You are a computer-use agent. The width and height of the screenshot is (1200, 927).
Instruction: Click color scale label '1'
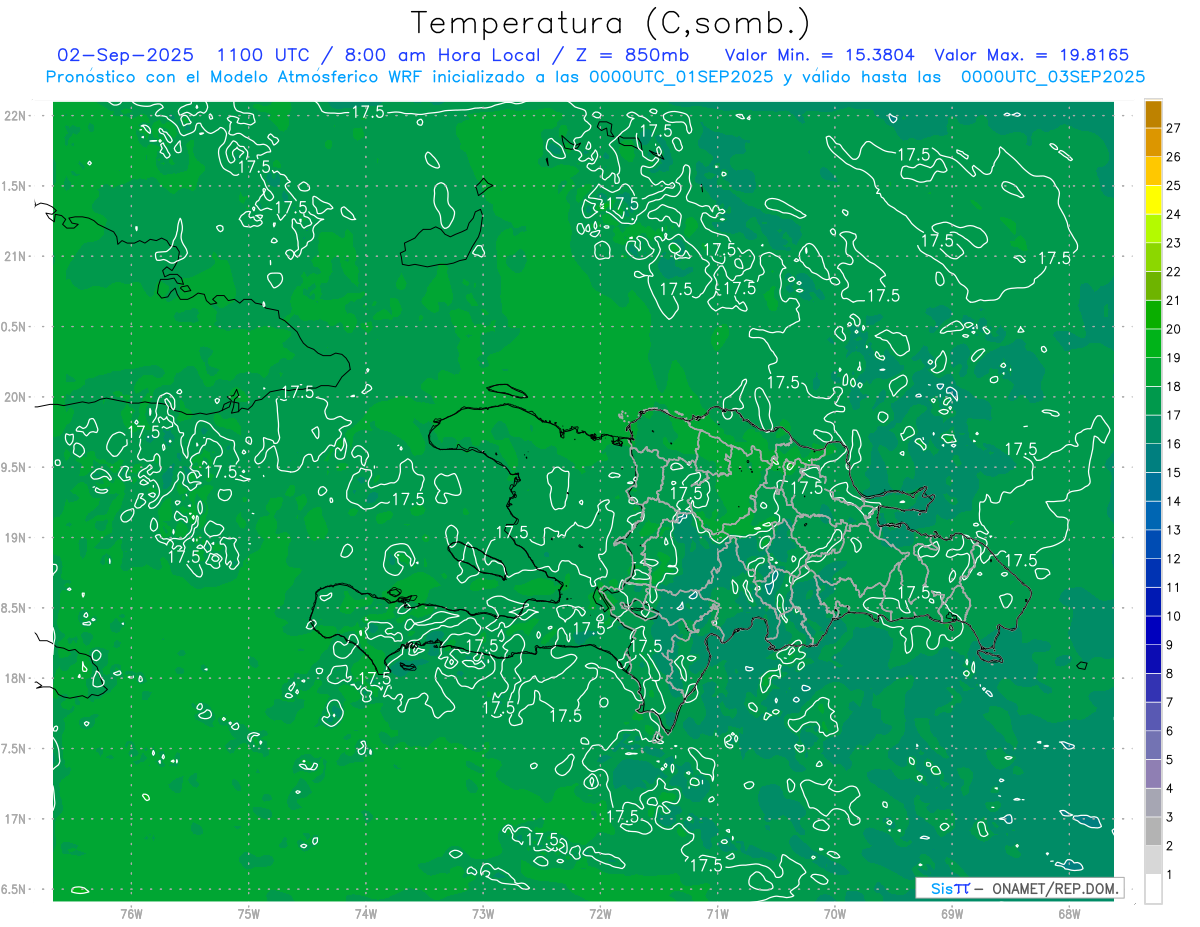coord(1170,874)
